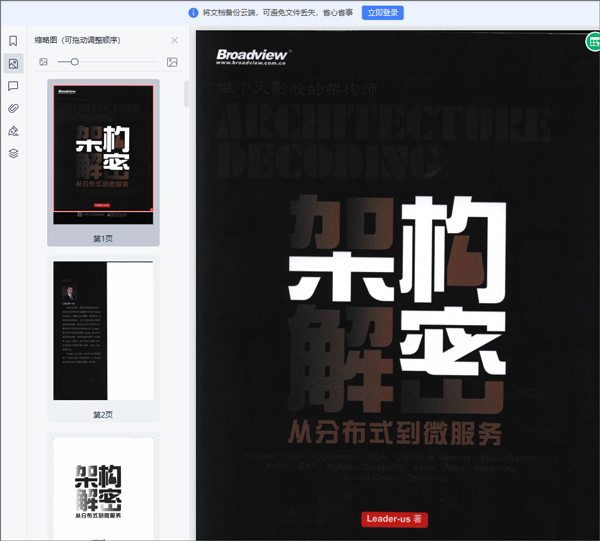Select the thumbnail panel icon in sidebar
Screen dimensions: 600x541
pos(13,64)
